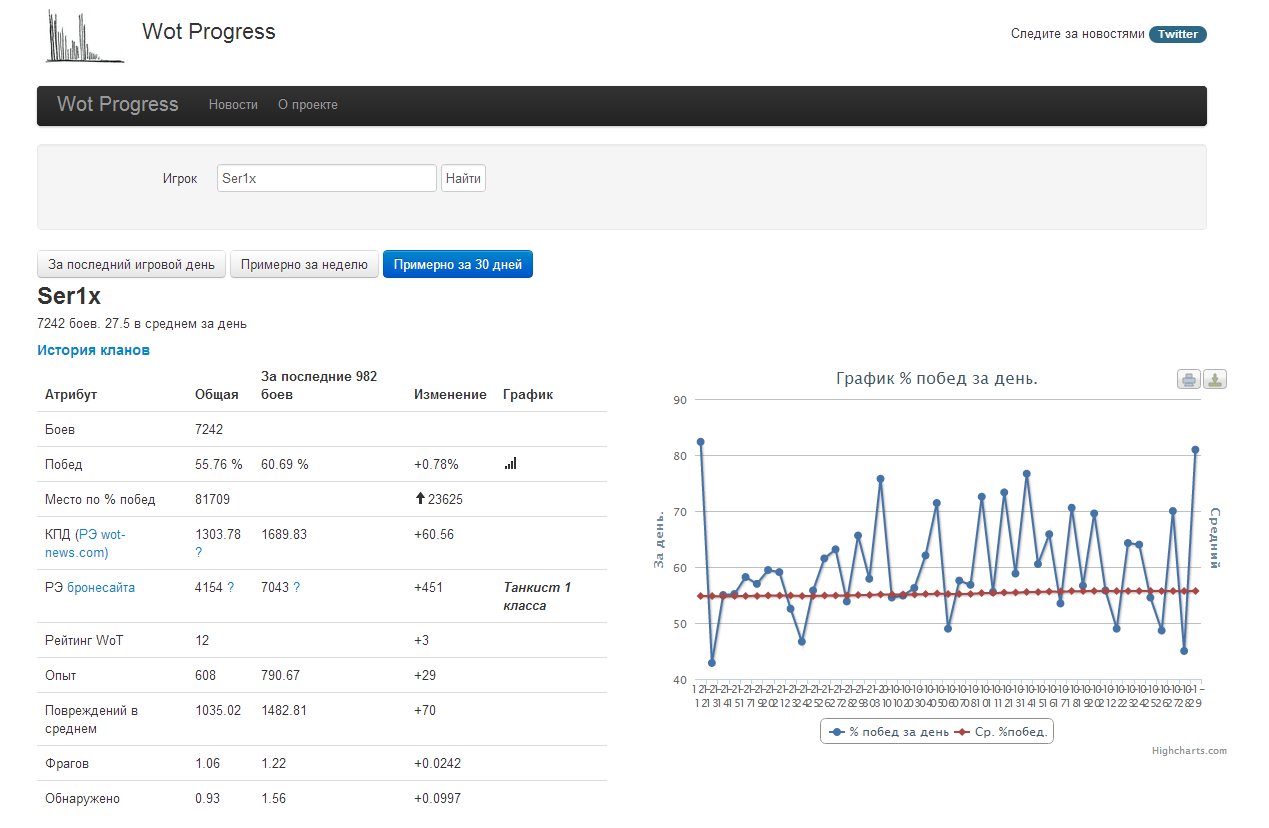Viewport: 1269px width, 828px height.
Task: Follow the Twitter news button
Action: pyautogui.click(x=1177, y=34)
